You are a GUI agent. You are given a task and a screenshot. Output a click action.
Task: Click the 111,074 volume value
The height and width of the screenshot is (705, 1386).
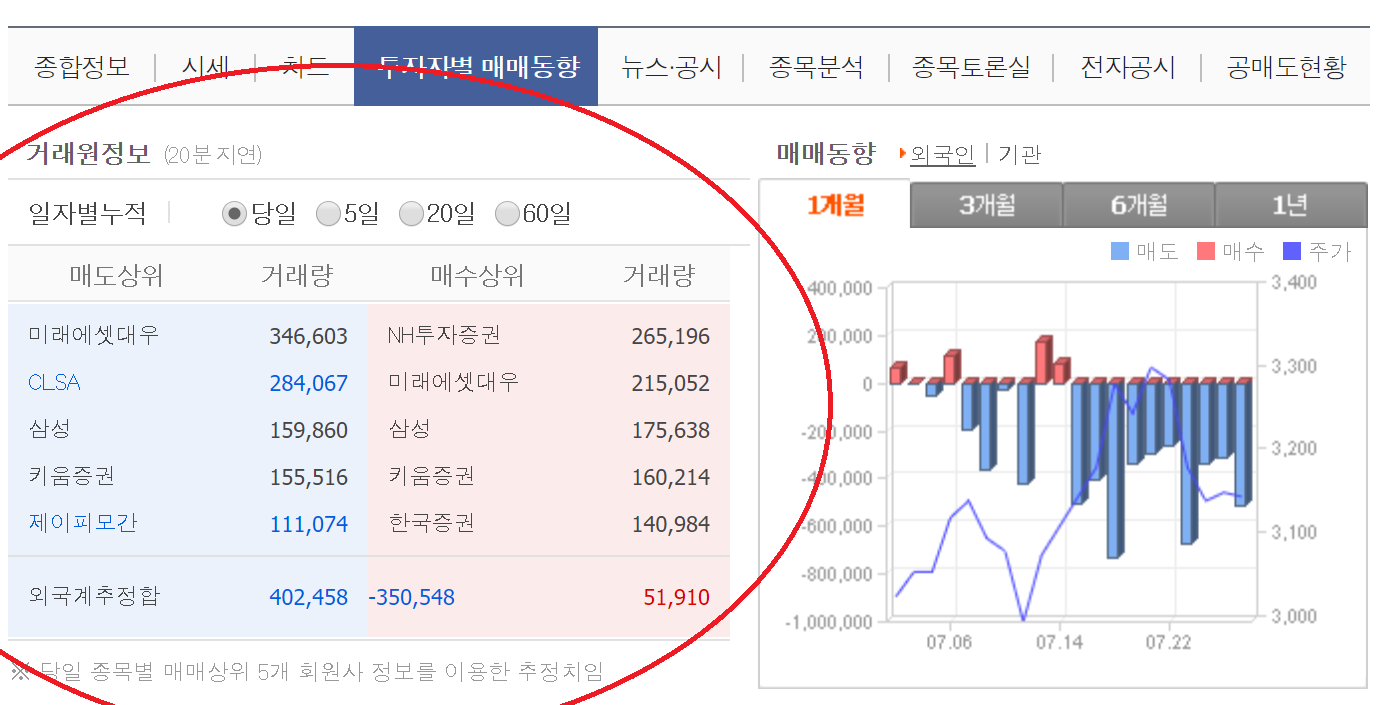[x=309, y=525]
